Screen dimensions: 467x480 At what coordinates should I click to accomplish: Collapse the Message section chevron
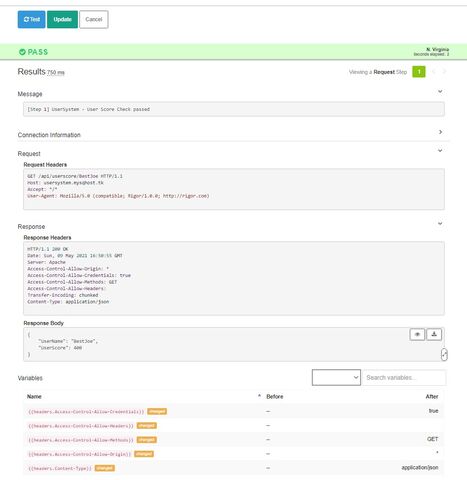440,91
